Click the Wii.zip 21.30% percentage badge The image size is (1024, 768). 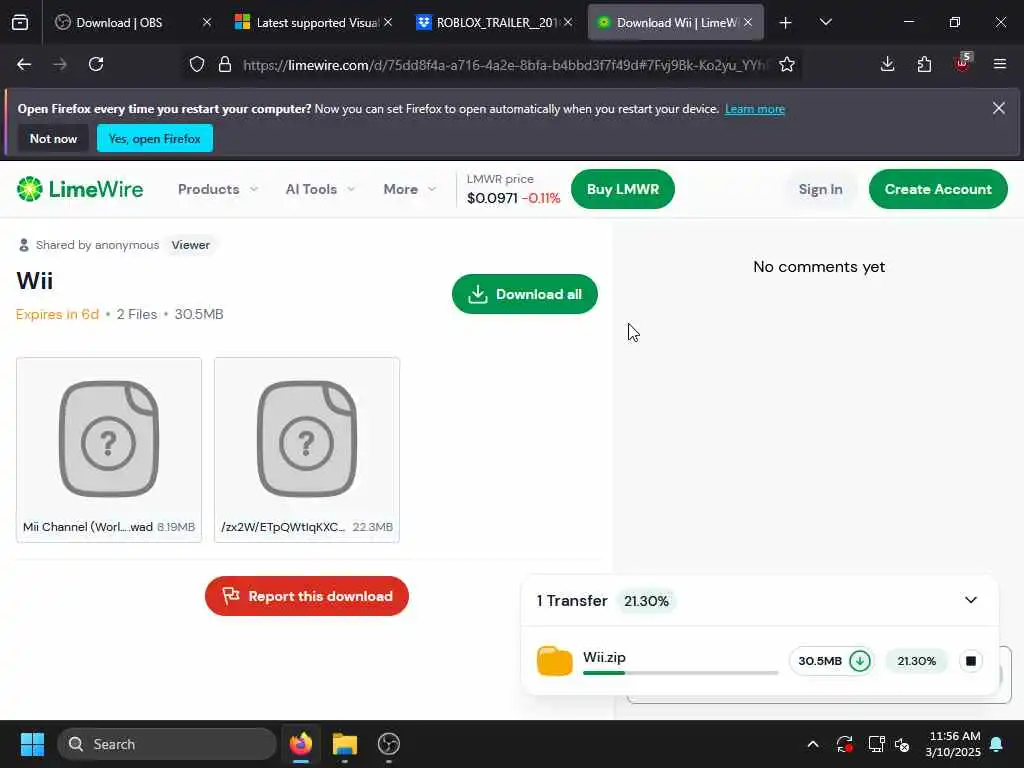point(916,661)
